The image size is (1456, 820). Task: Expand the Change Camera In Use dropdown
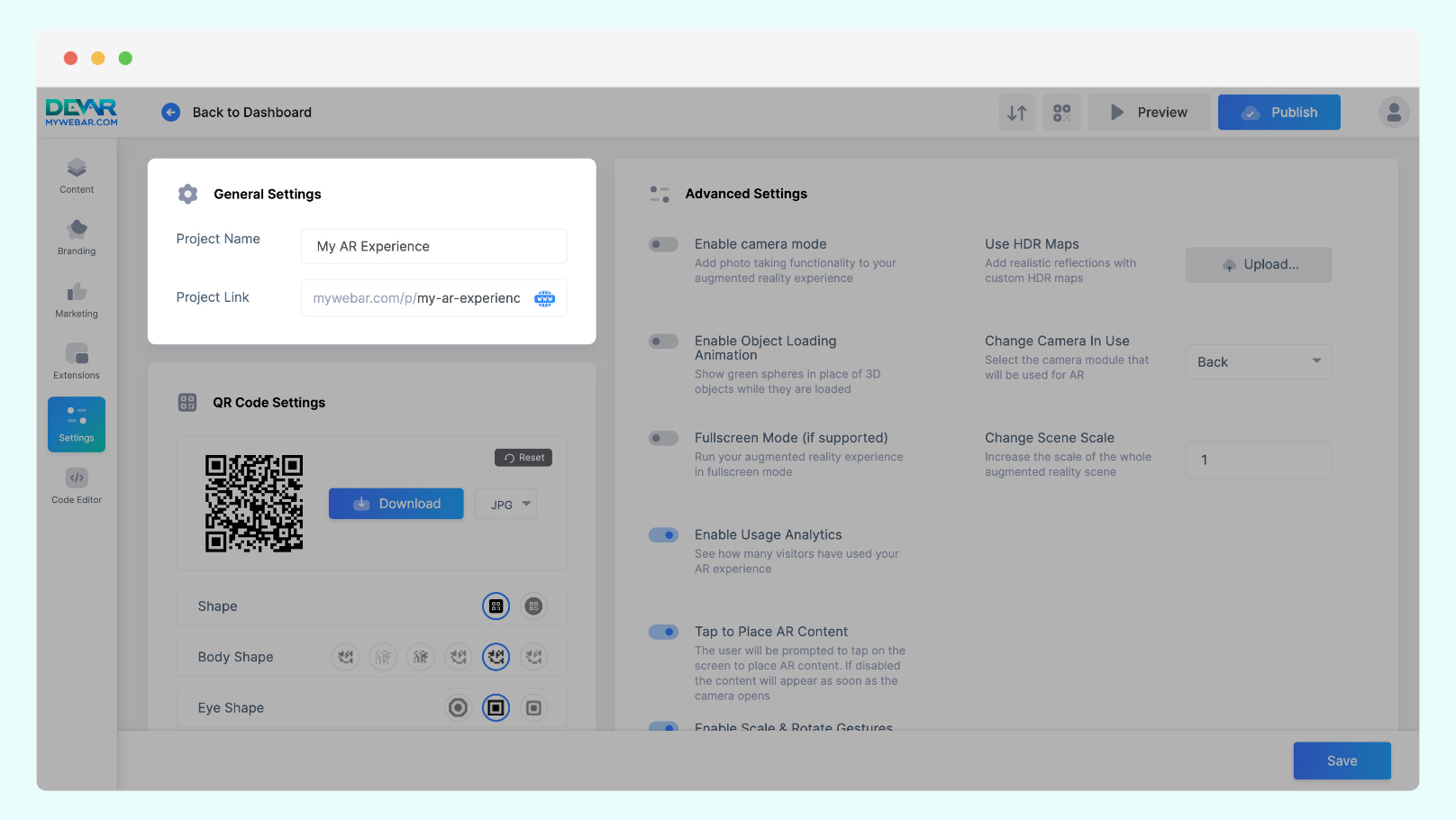(1258, 362)
